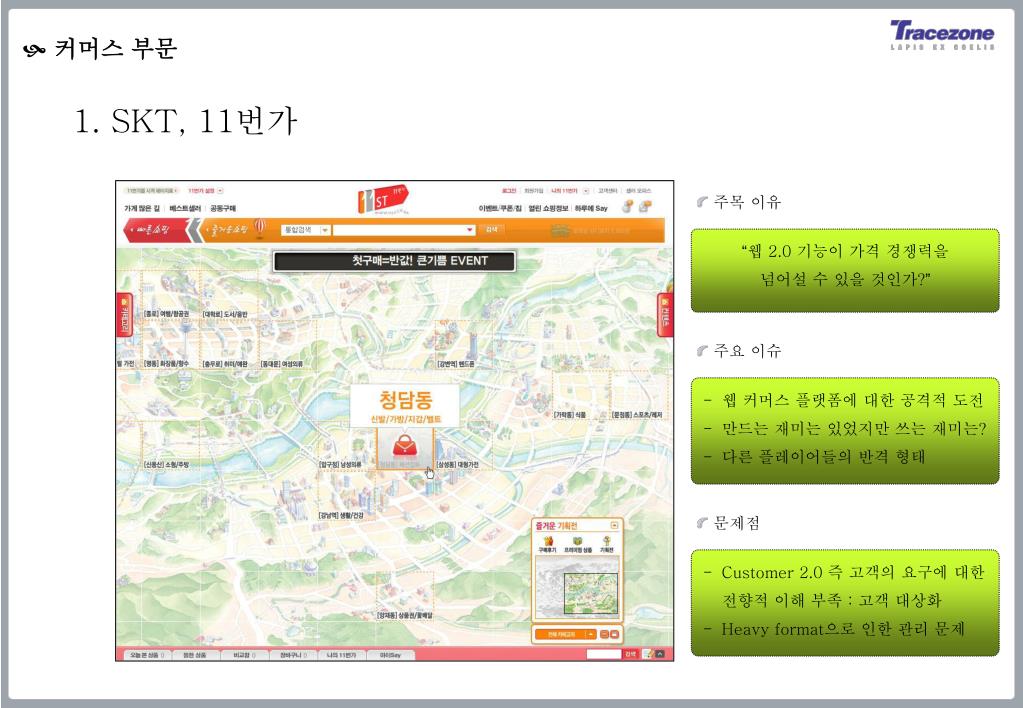This screenshot has width=1023, height=708.
Task: Expand the search box red dropdown arrow
Action: point(469,230)
